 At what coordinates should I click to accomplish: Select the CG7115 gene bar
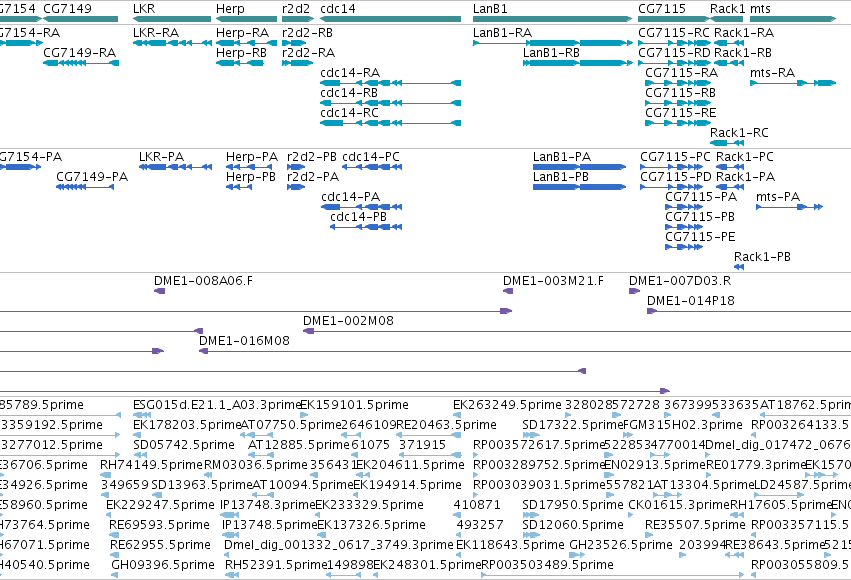[x=672, y=19]
